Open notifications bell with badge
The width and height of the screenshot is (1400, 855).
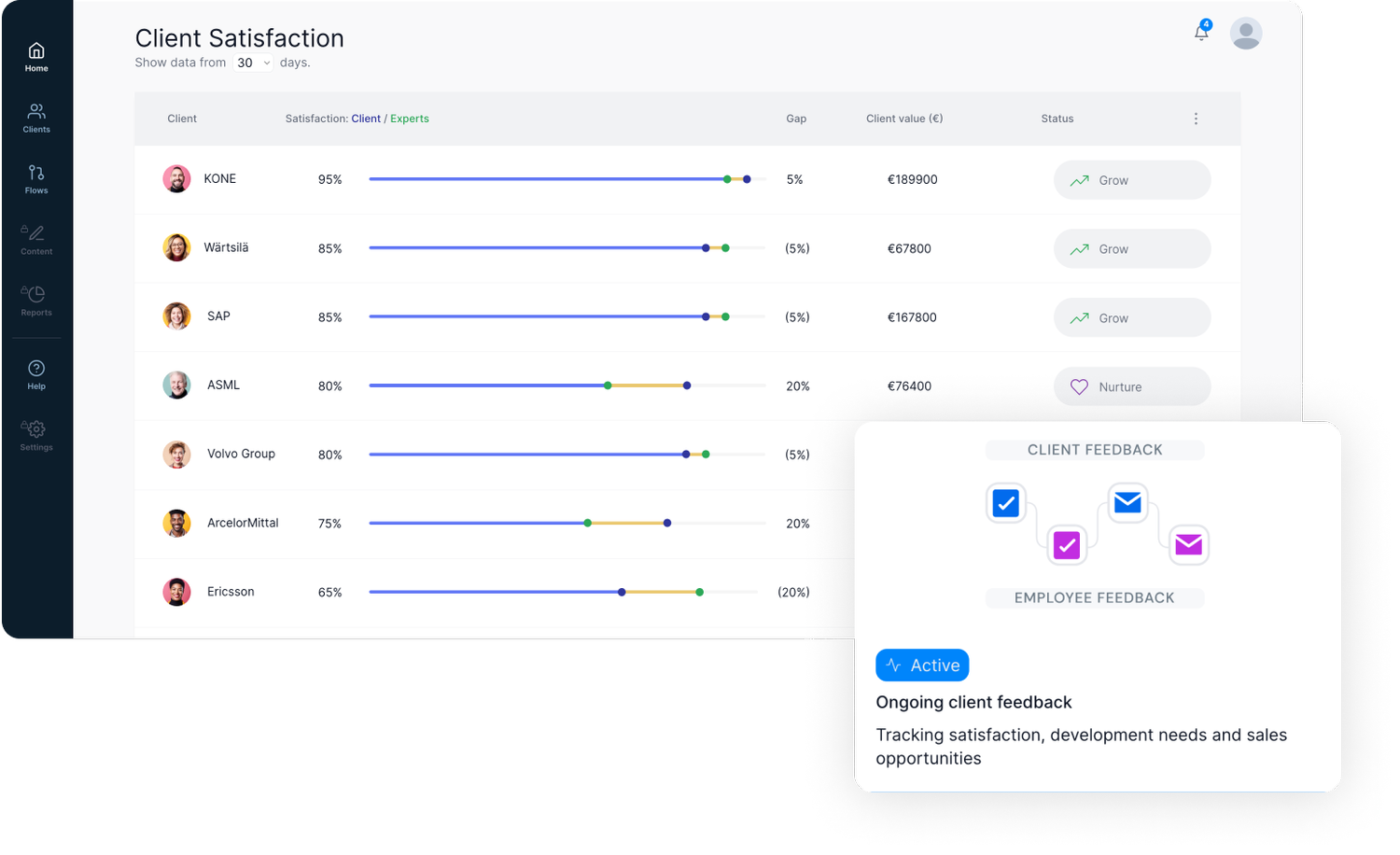pyautogui.click(x=1202, y=31)
